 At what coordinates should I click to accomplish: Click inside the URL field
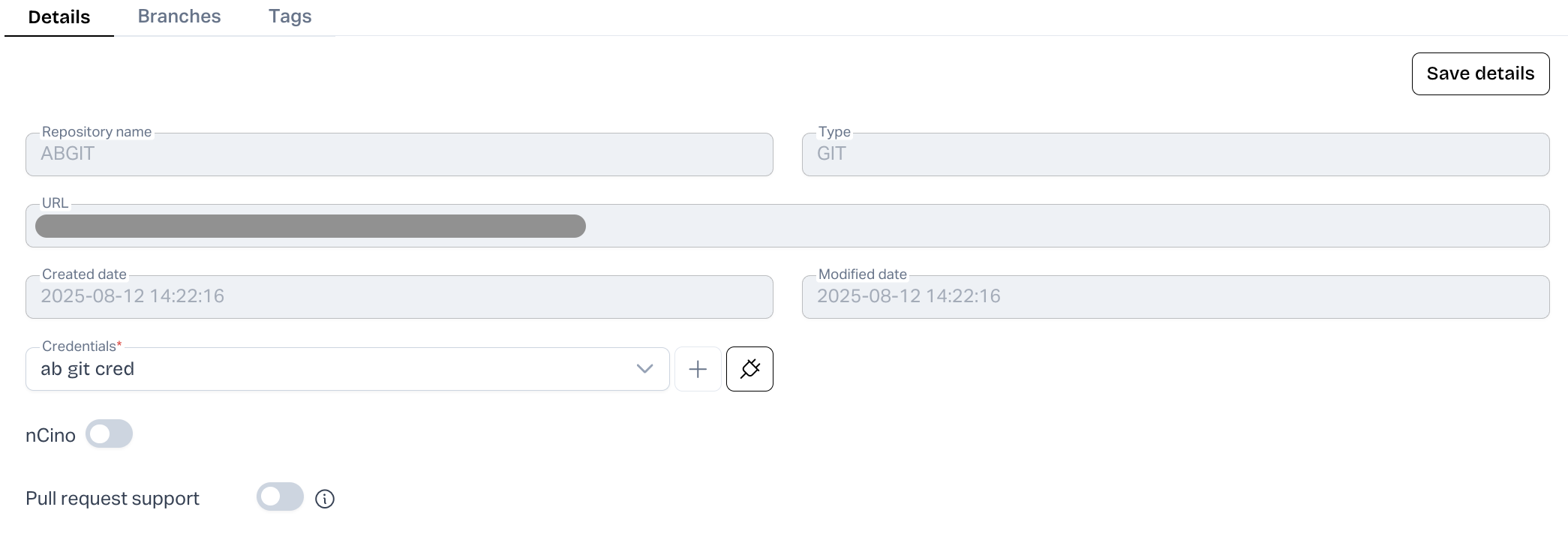point(1050,226)
